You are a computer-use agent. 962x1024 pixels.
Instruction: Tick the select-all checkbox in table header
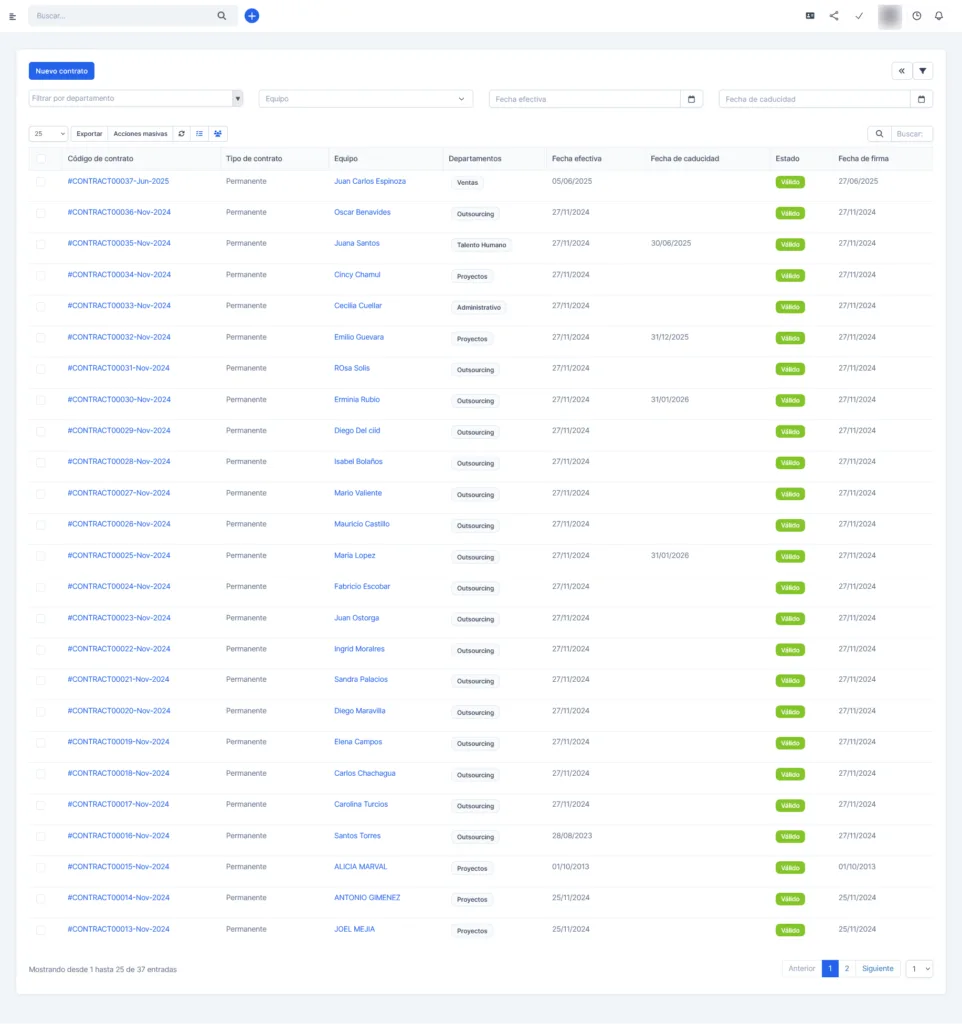tap(41, 159)
